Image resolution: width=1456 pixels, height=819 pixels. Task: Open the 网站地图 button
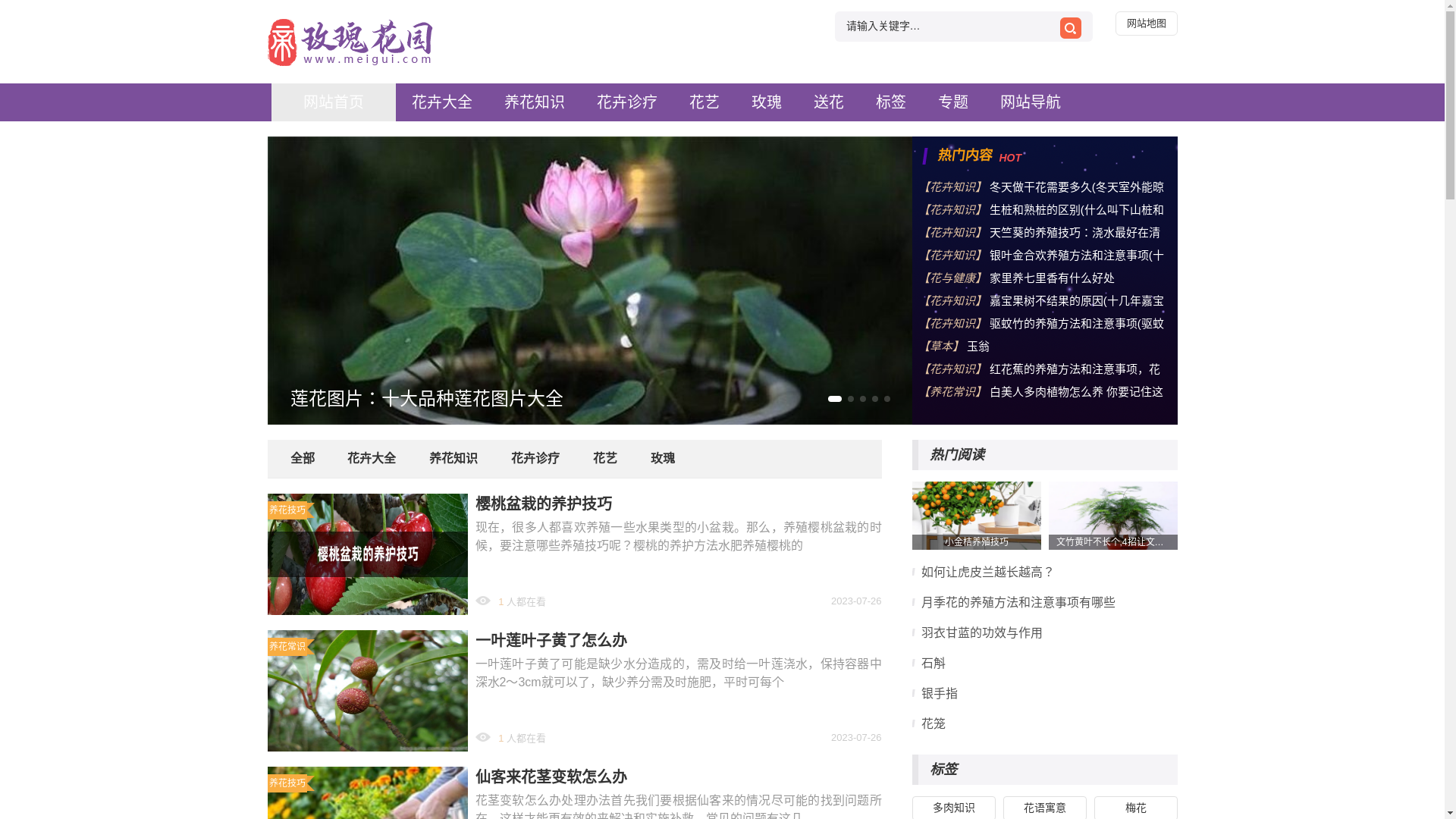click(1146, 24)
